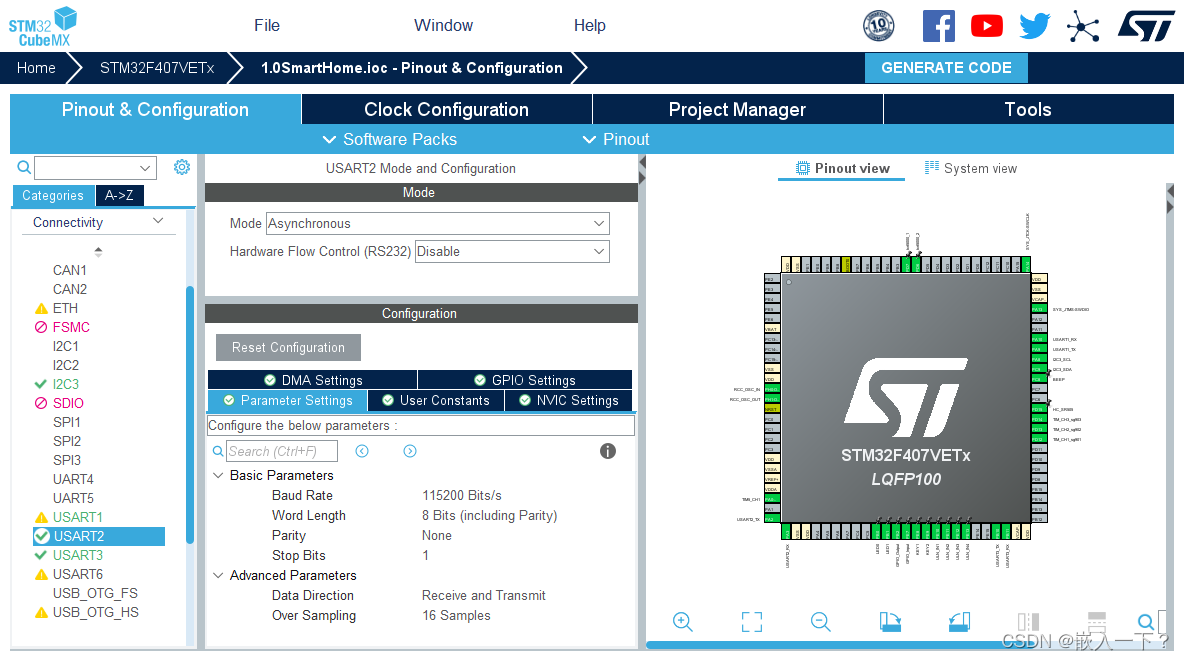Click the System view grid icon
This screenshot has width=1184, height=661.
[x=932, y=168]
